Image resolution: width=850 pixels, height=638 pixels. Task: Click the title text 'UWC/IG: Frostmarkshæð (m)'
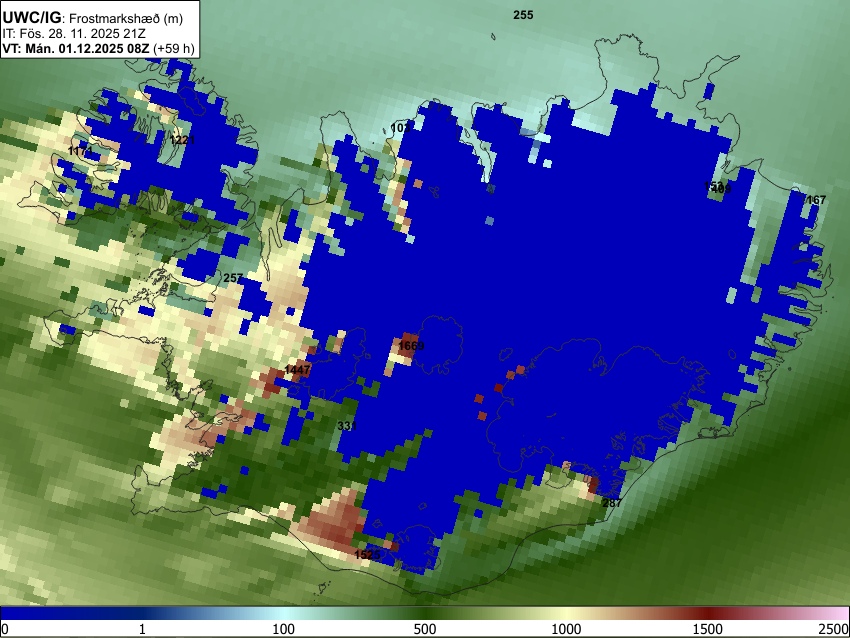[x=93, y=17]
